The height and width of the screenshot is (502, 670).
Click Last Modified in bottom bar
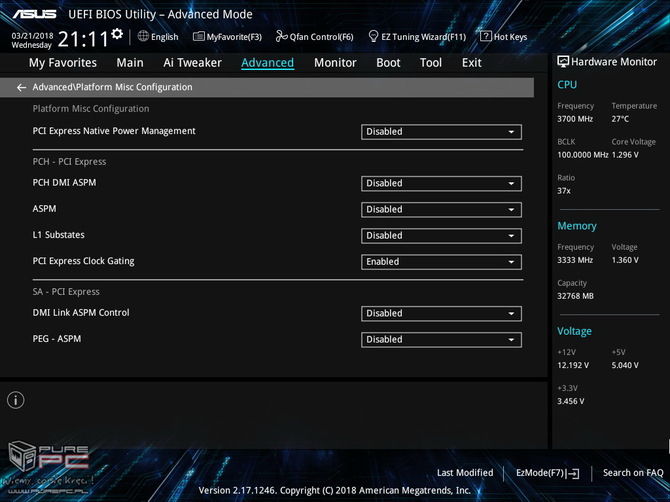pyautogui.click(x=465, y=473)
